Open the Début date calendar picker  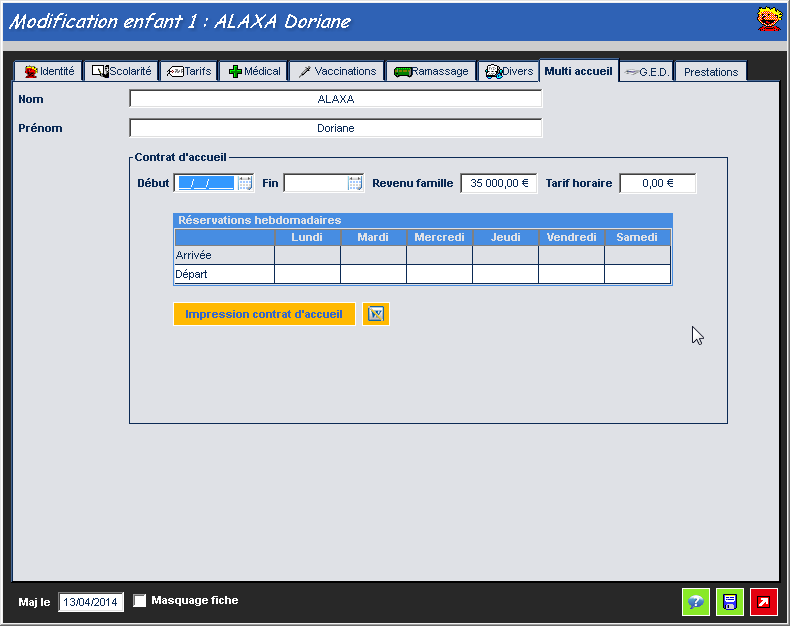pos(245,183)
